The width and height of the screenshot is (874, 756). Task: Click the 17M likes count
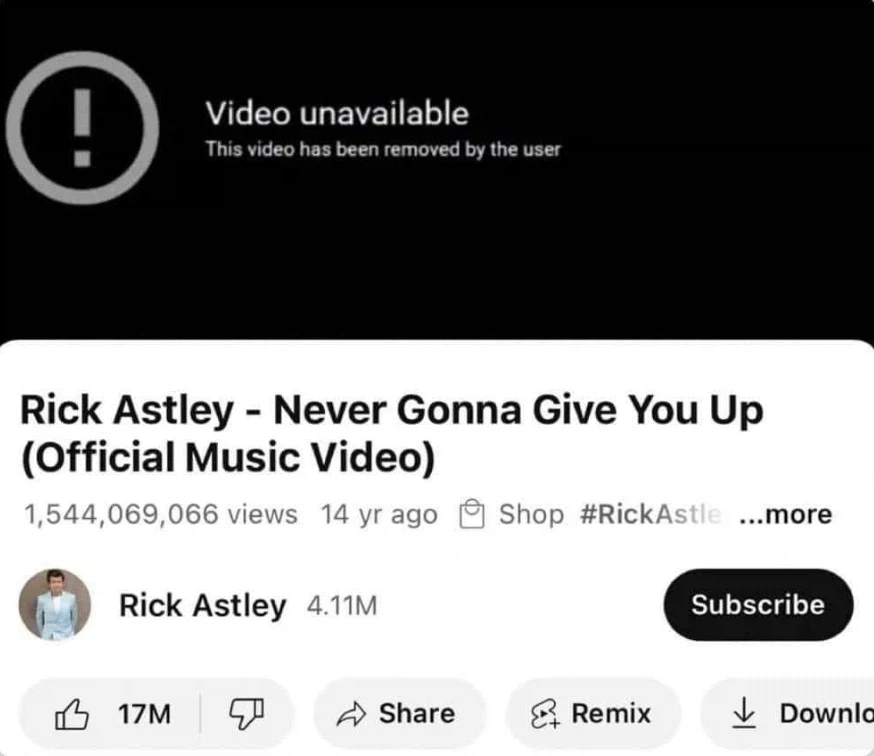[x=144, y=714]
